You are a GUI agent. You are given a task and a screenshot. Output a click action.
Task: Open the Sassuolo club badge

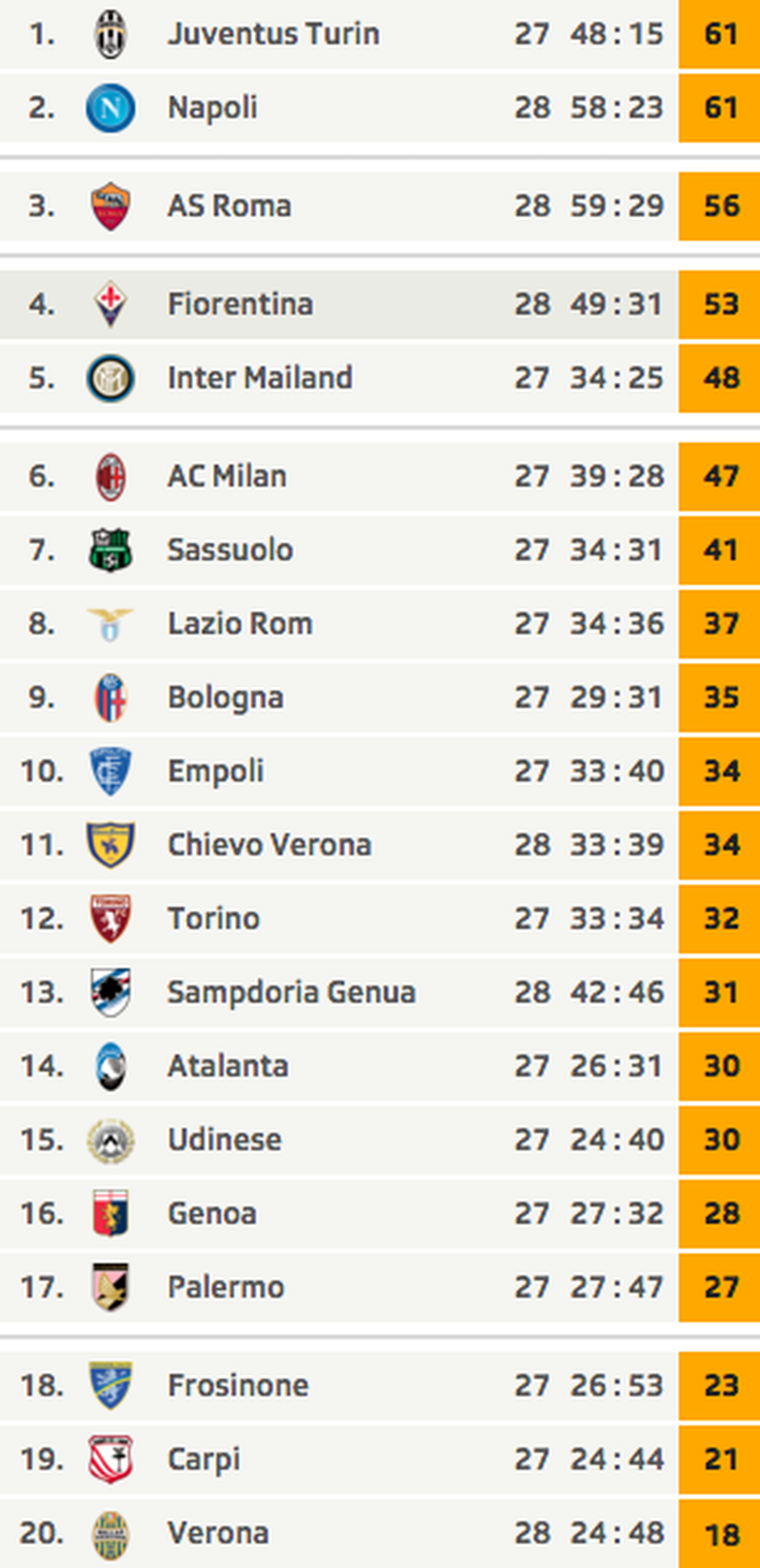110,550
